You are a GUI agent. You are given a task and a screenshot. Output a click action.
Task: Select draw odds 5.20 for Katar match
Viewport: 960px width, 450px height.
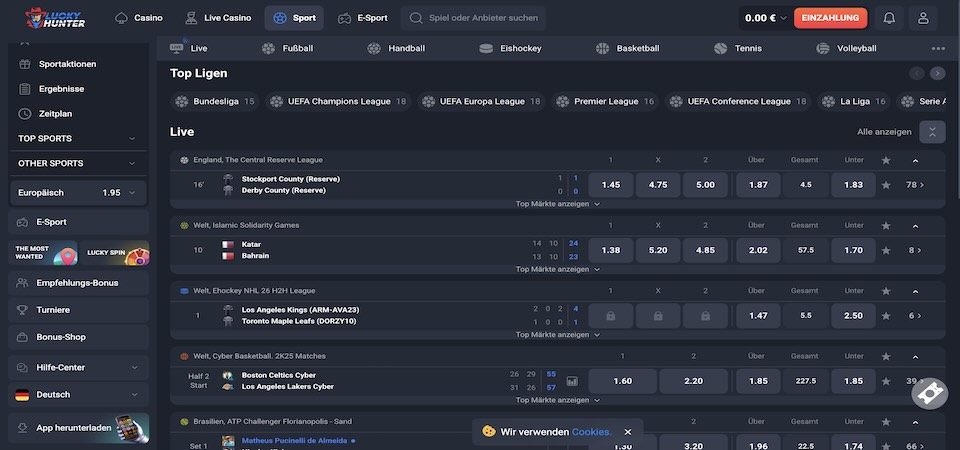pyautogui.click(x=658, y=250)
